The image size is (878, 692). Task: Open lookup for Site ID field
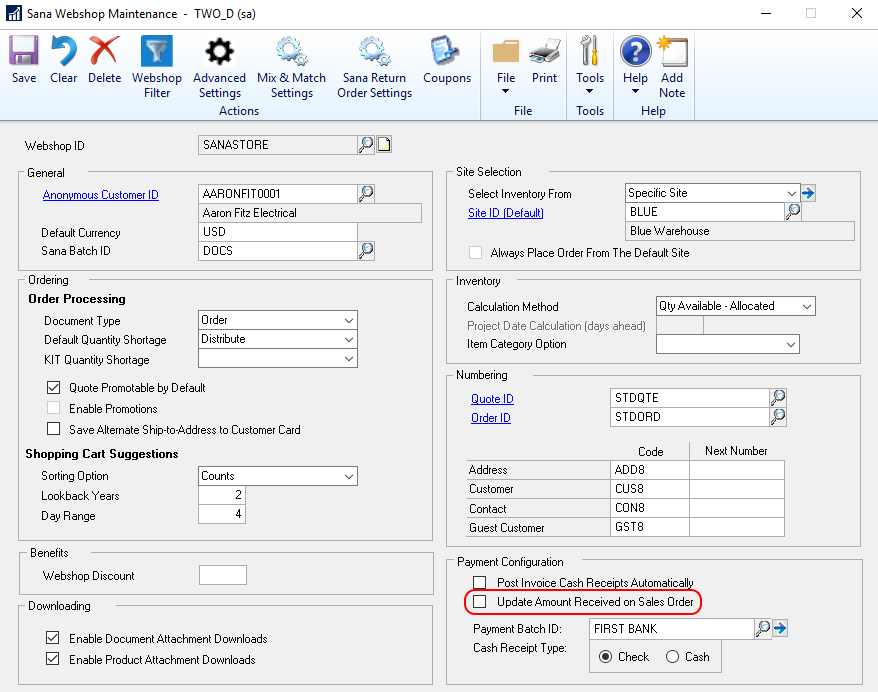pyautogui.click(x=793, y=212)
